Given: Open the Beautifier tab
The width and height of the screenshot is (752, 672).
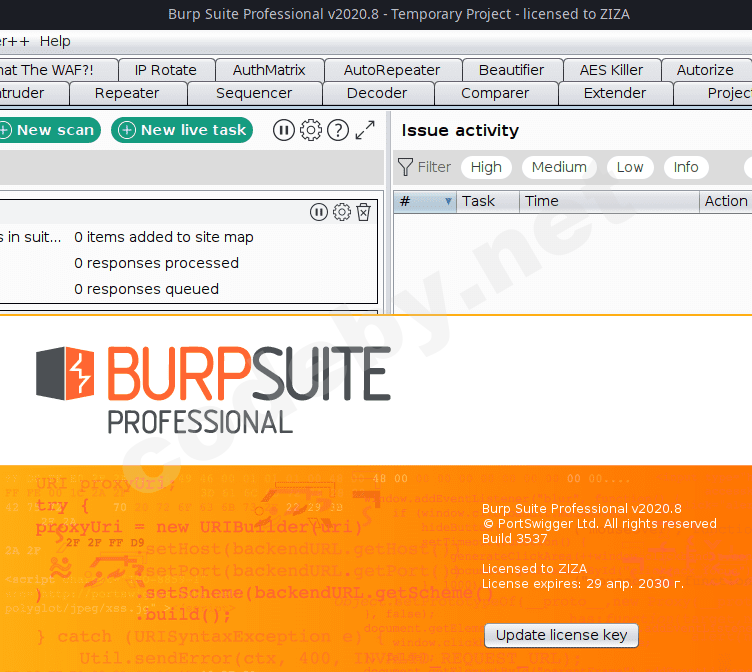Looking at the screenshot, I should (511, 70).
